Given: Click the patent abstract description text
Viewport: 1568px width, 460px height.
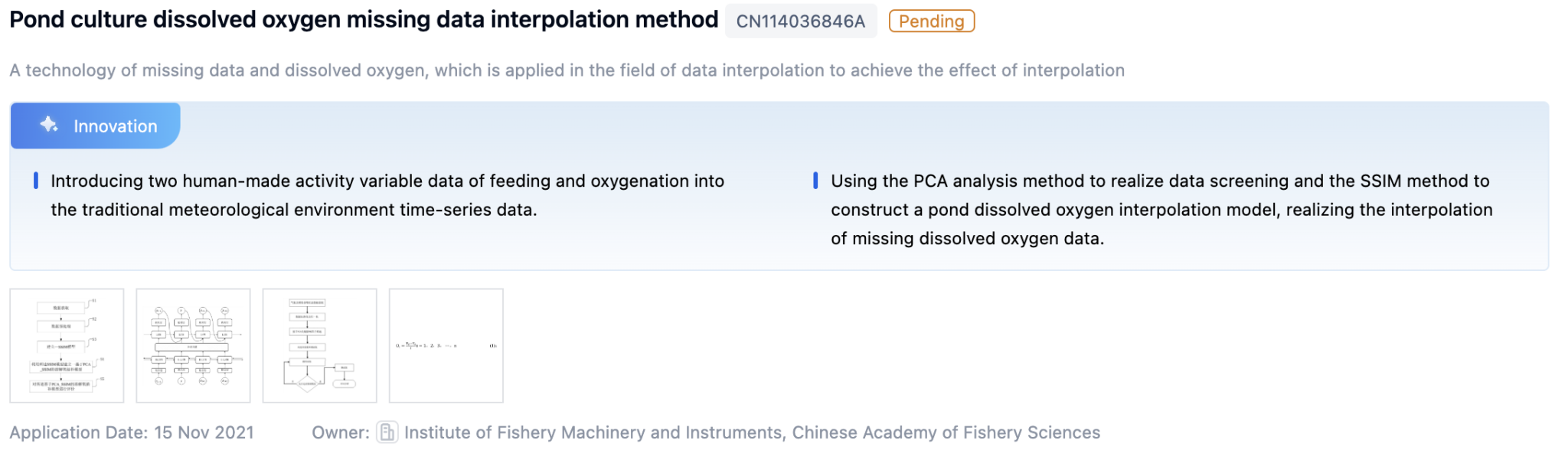Looking at the screenshot, I should pos(567,70).
